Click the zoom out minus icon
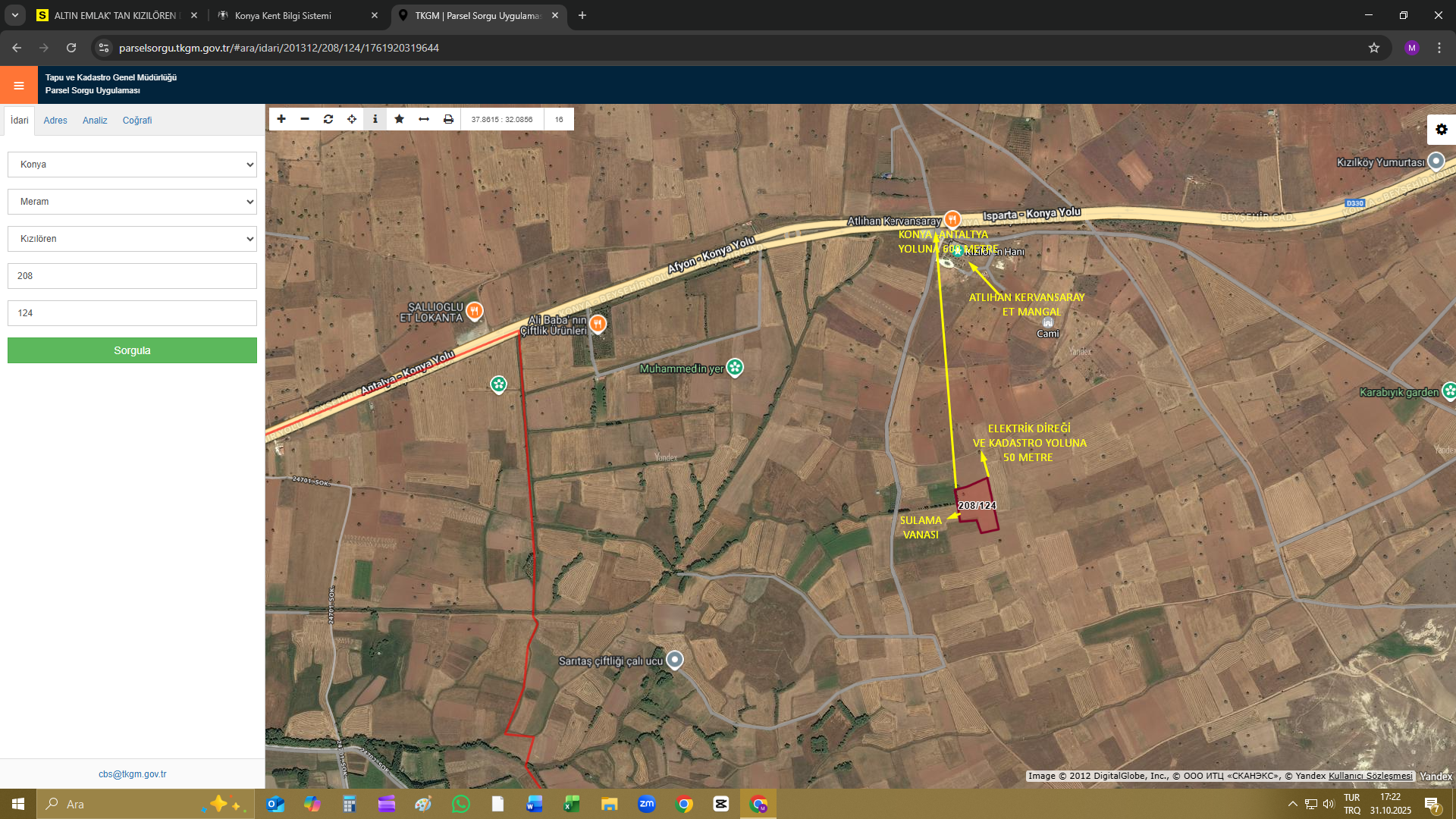 coord(305,119)
